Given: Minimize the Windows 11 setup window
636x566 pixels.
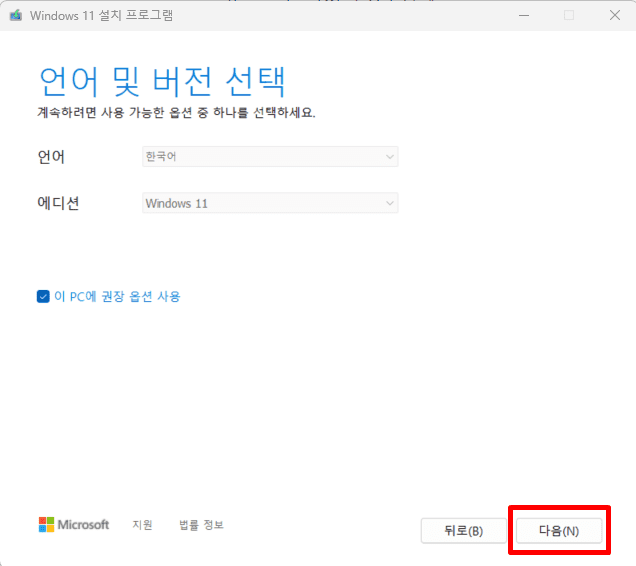Looking at the screenshot, I should point(524,15).
